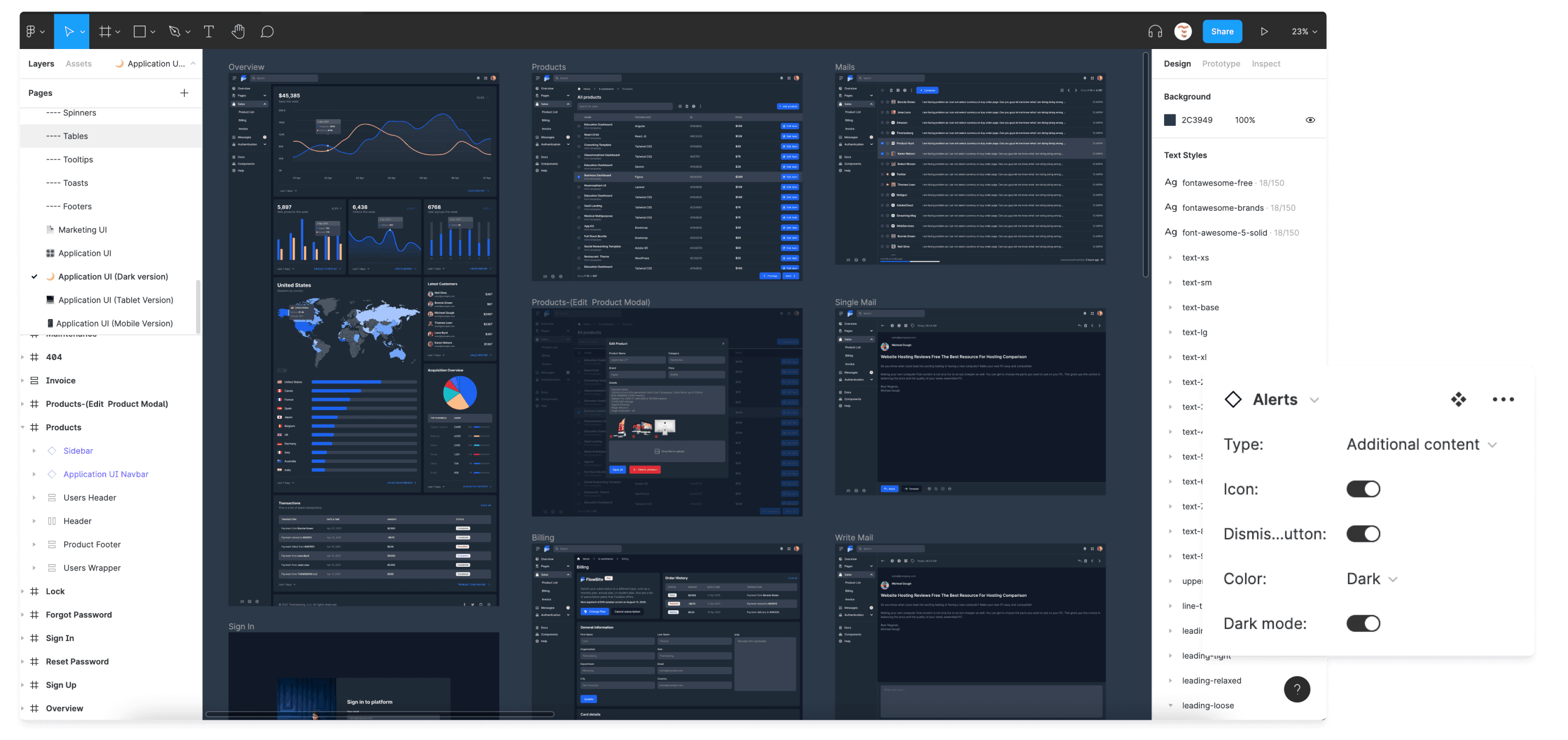Click the canvas horizontal scrollbar

click(x=380, y=714)
